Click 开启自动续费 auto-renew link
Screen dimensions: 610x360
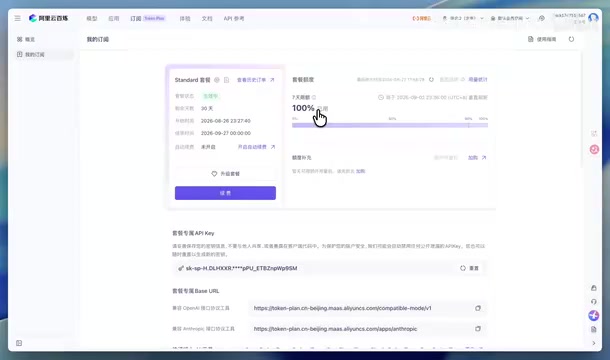[x=256, y=147]
